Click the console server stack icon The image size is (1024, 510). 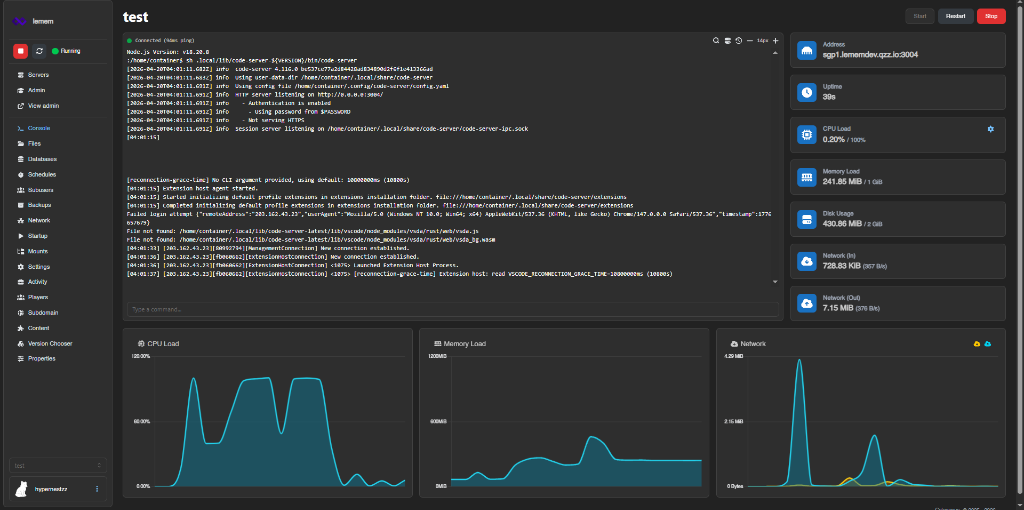click(x=727, y=40)
